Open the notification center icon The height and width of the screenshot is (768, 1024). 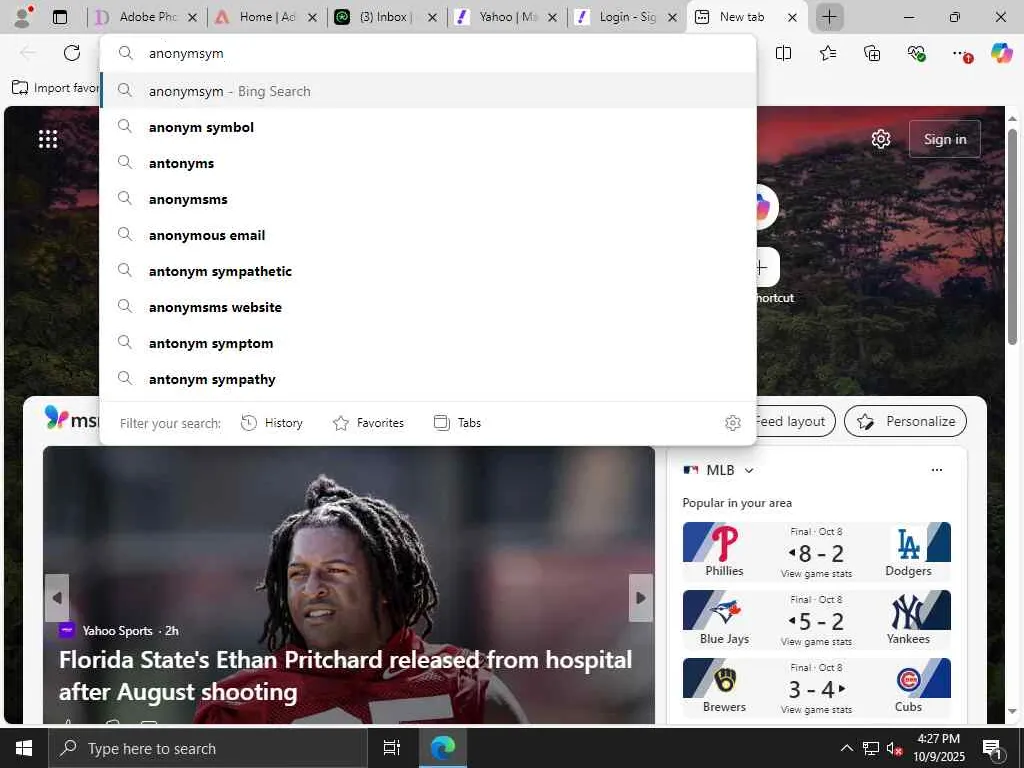(993, 749)
